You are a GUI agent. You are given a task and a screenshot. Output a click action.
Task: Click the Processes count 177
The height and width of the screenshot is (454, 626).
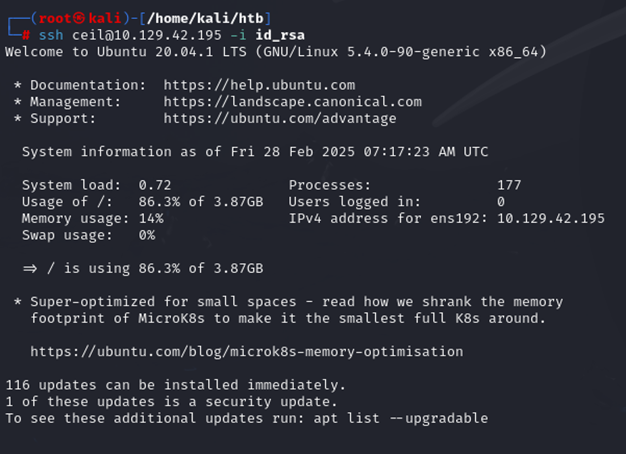pos(509,185)
